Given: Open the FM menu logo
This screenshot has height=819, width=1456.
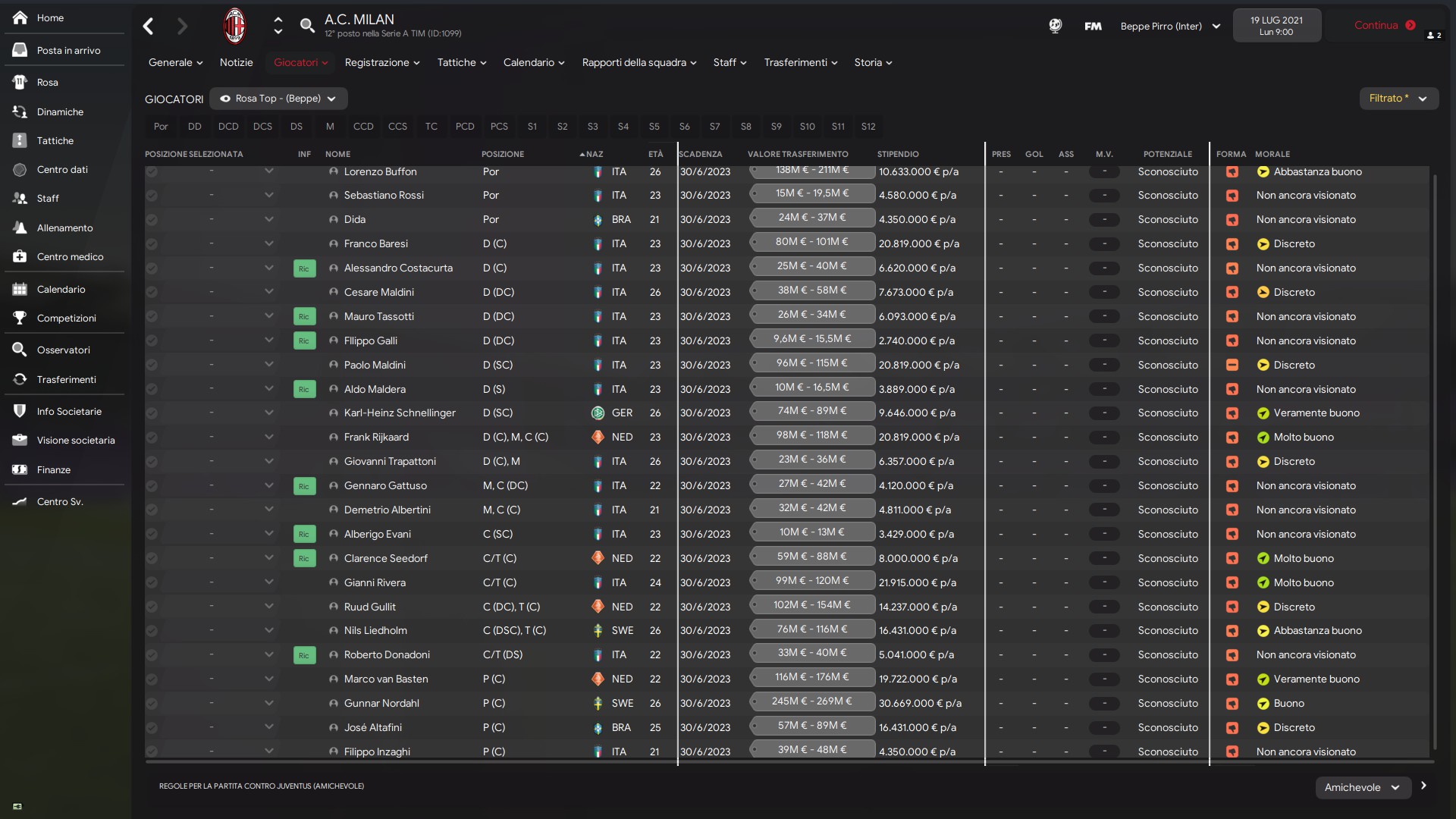Looking at the screenshot, I should pos(1093,26).
